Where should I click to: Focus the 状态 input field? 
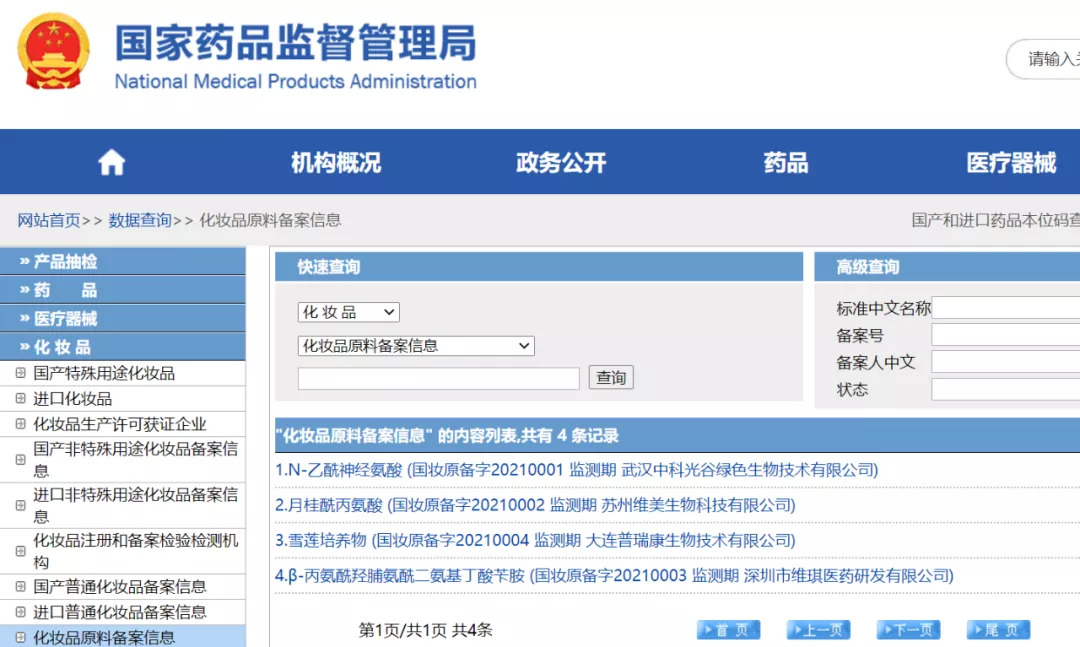[1006, 389]
